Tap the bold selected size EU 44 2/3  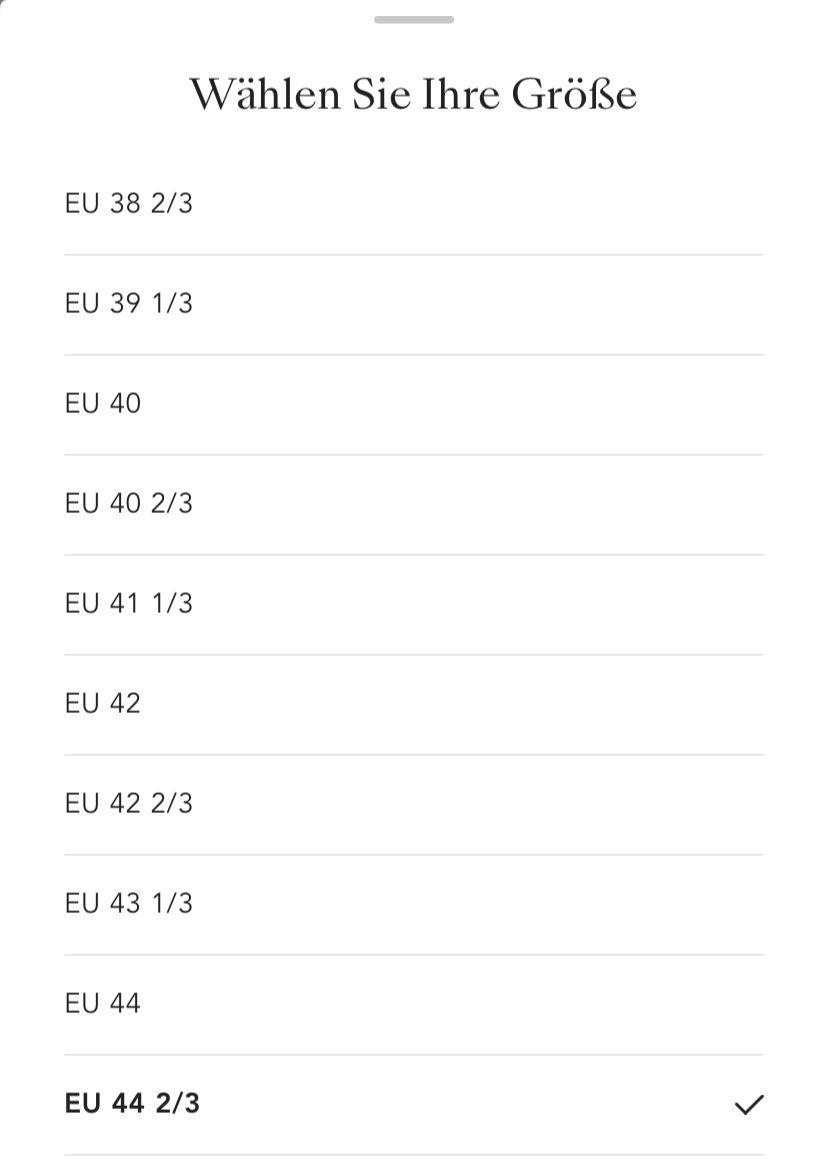pos(132,1104)
